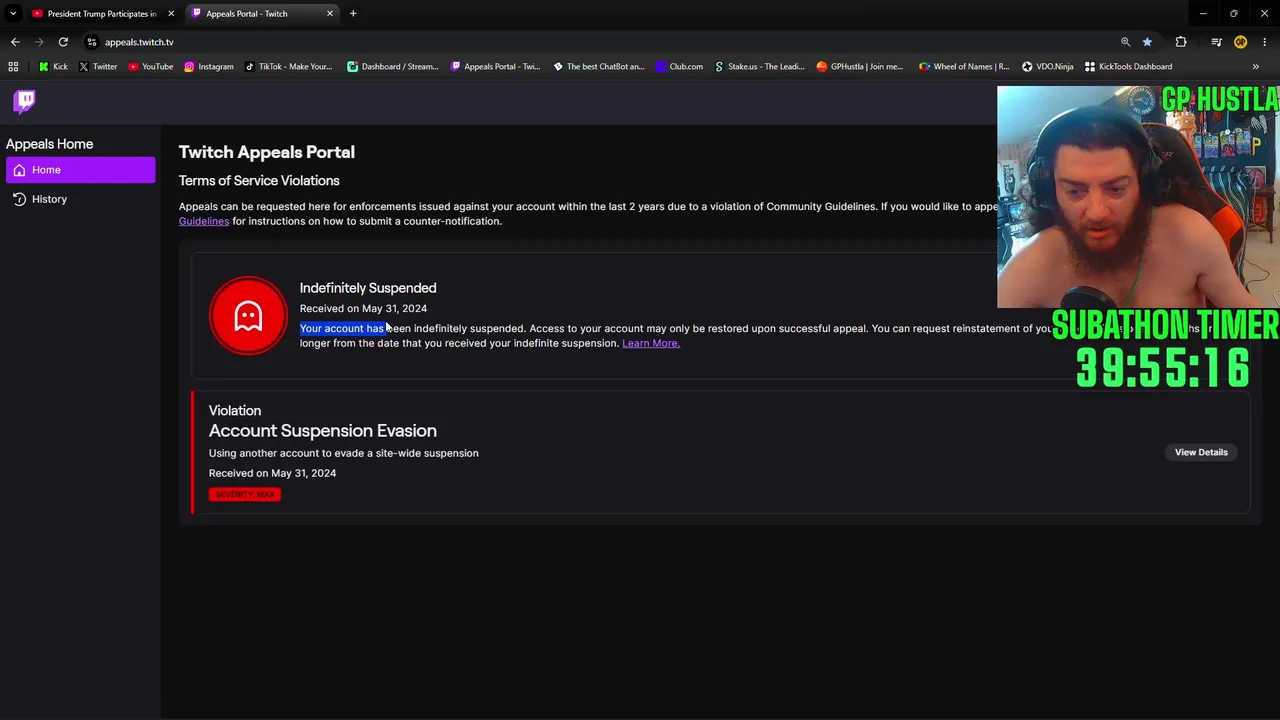
Task: Minimize the browser window
Action: click(x=1203, y=13)
